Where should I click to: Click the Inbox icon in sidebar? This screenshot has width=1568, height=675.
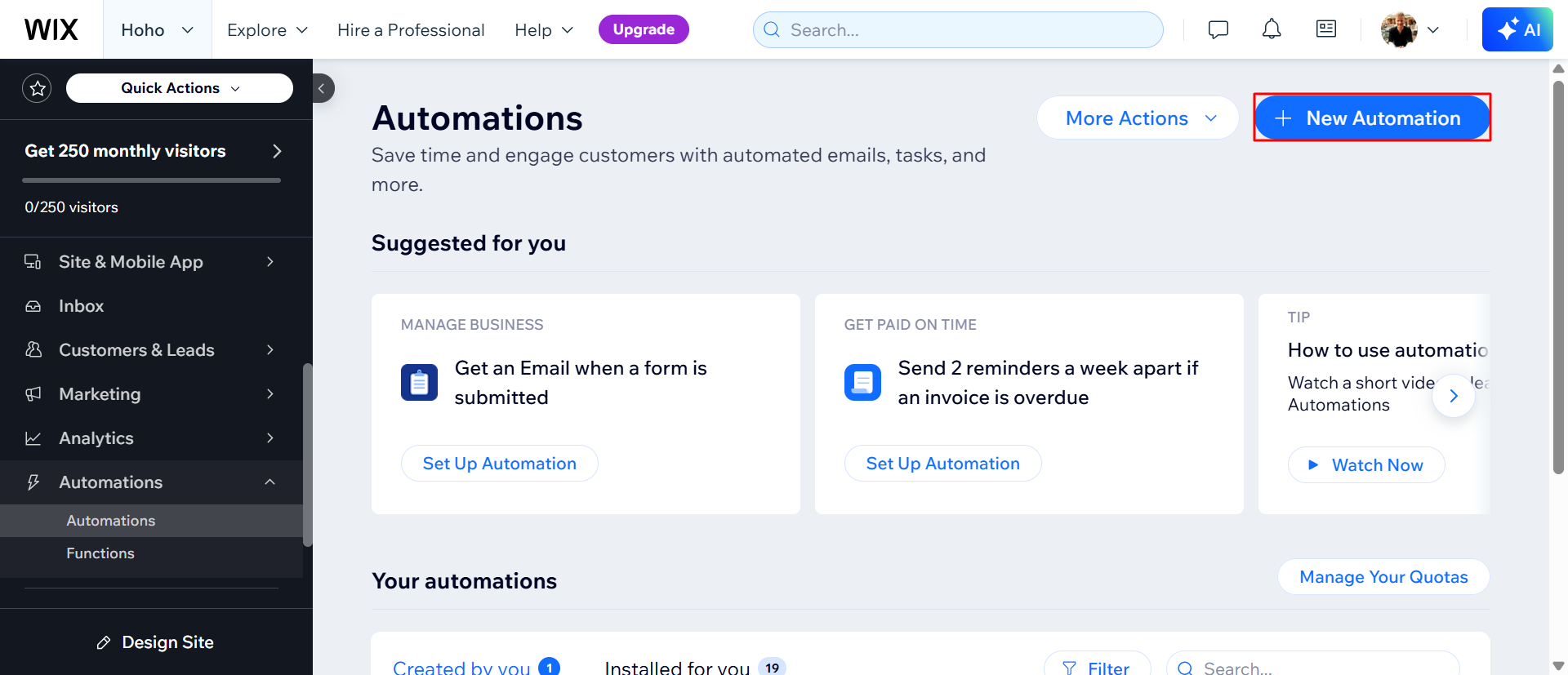point(33,306)
